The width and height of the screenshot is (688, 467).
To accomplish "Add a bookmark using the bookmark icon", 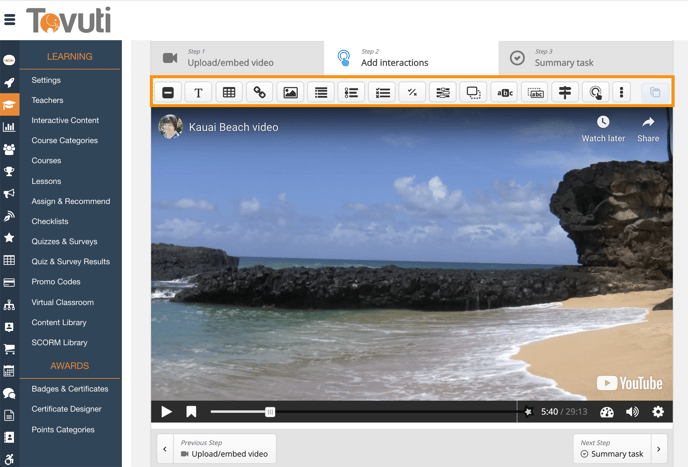I will pyautogui.click(x=191, y=412).
